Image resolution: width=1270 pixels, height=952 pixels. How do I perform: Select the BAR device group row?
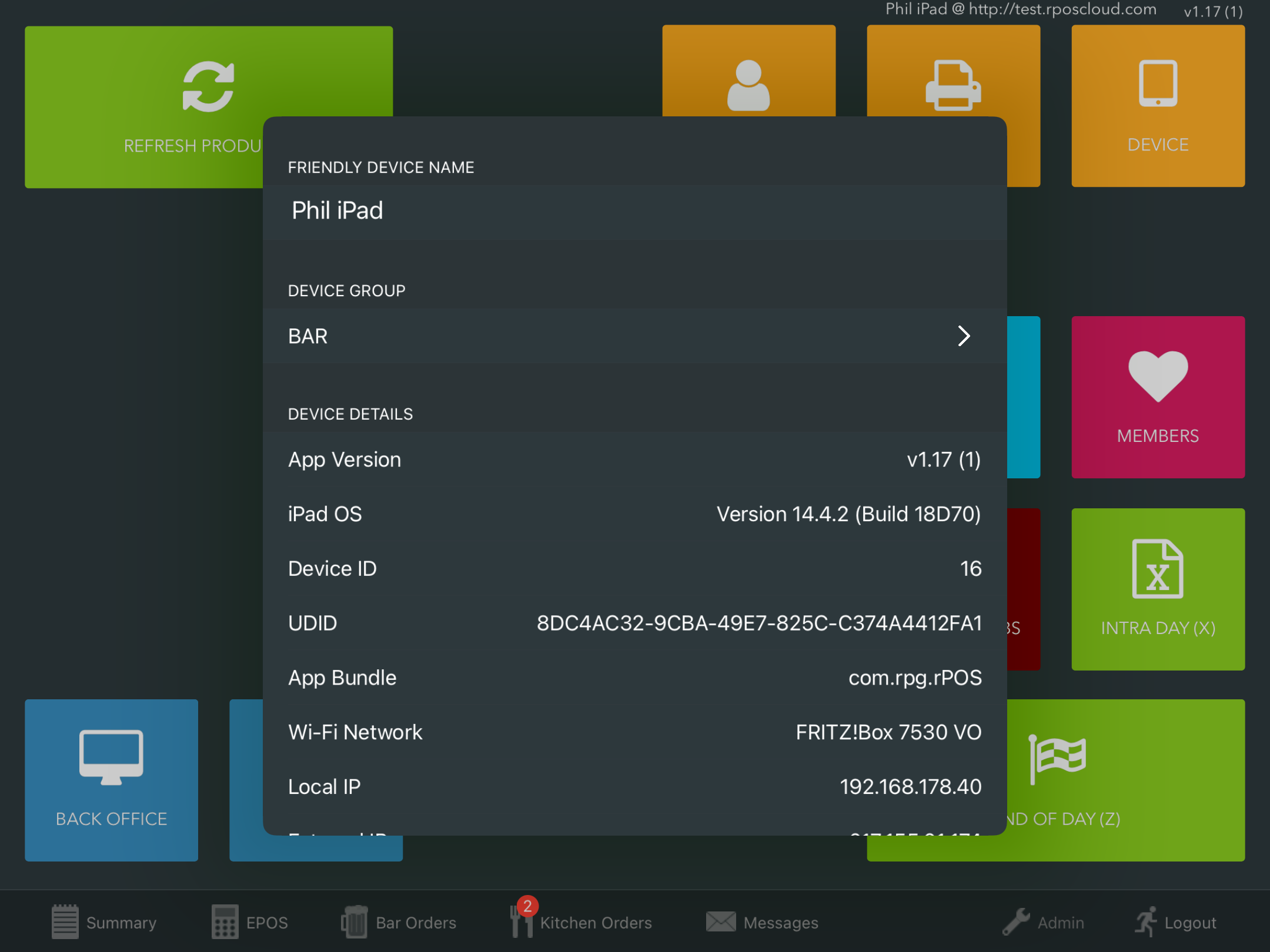coord(588,336)
